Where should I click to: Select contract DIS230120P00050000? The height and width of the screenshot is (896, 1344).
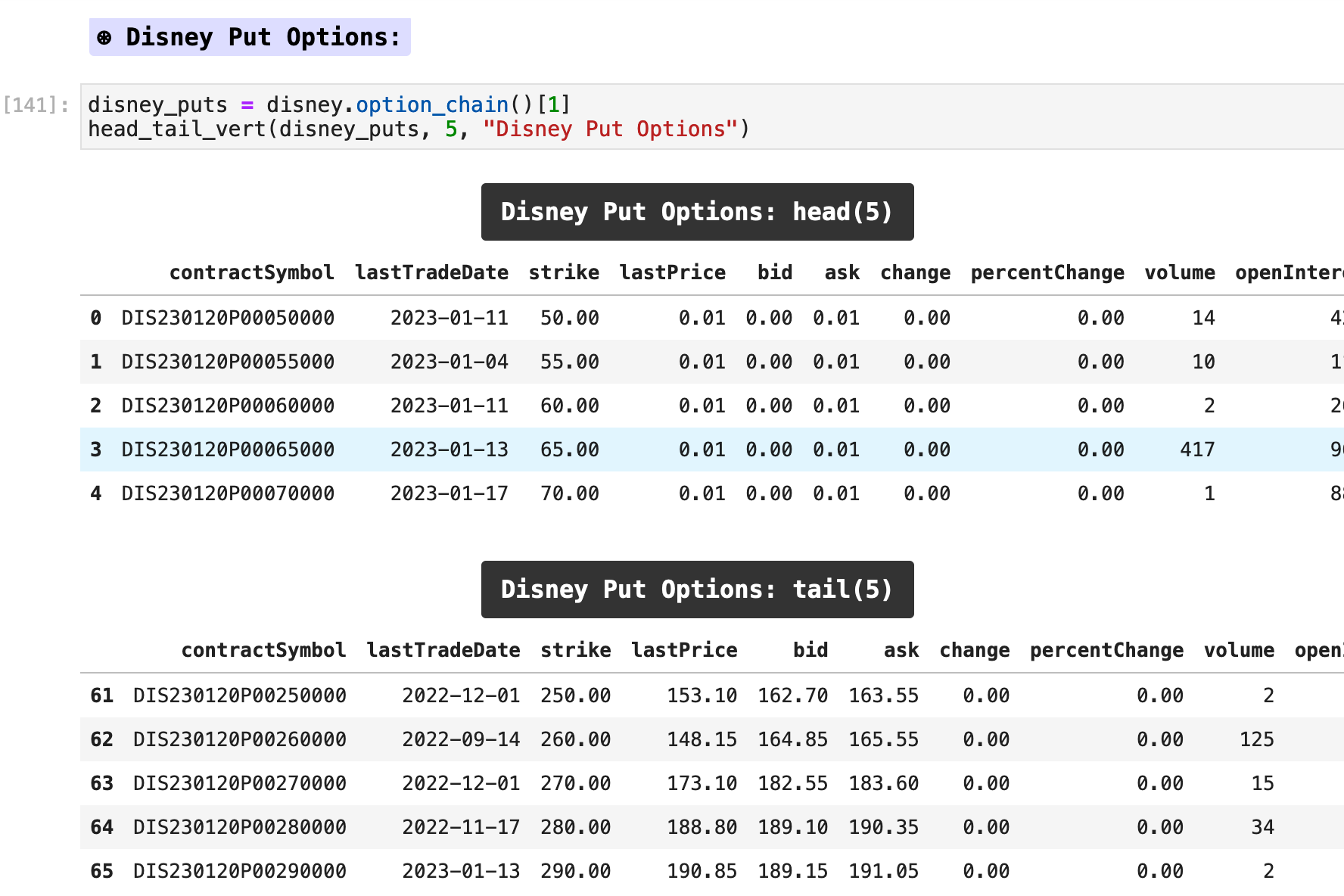tap(228, 318)
